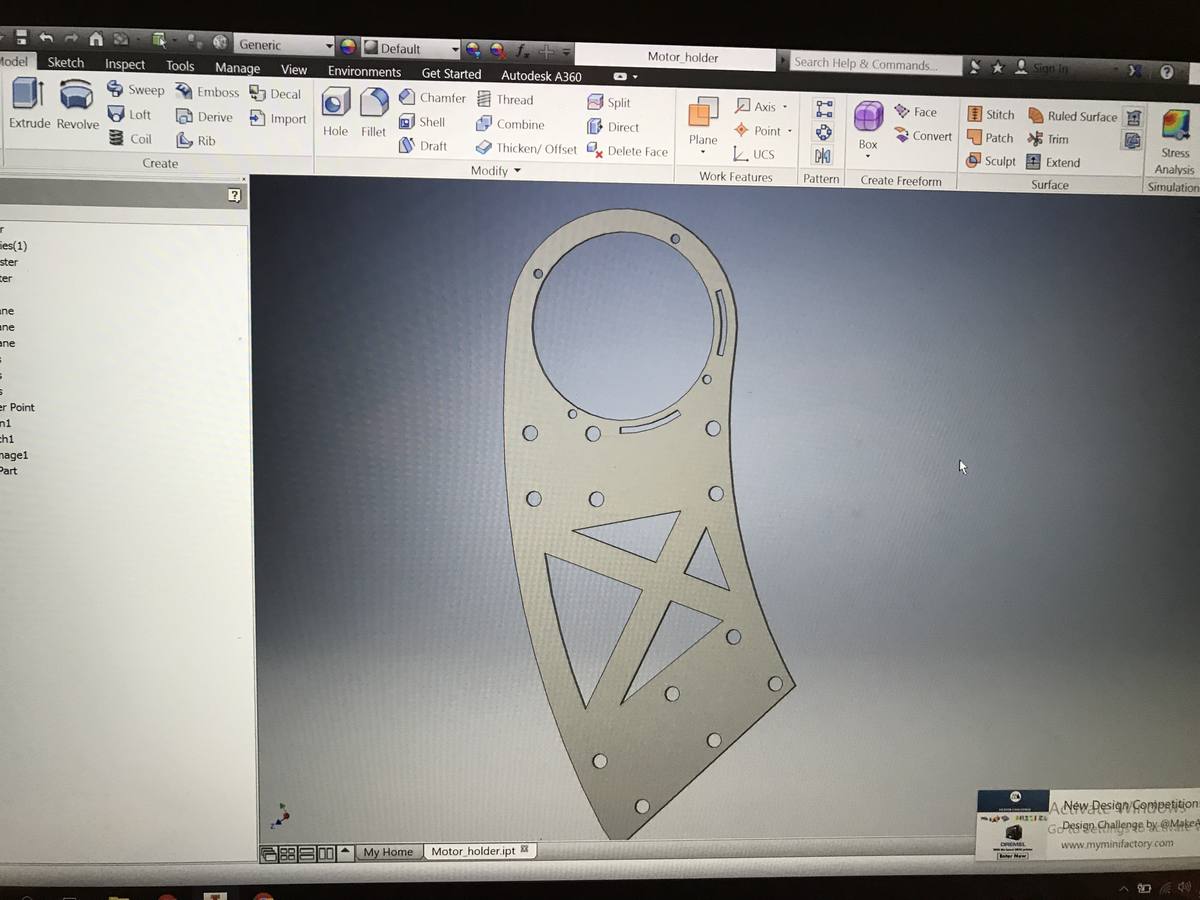Insert a UCS
1200x900 pixels.
[754, 154]
